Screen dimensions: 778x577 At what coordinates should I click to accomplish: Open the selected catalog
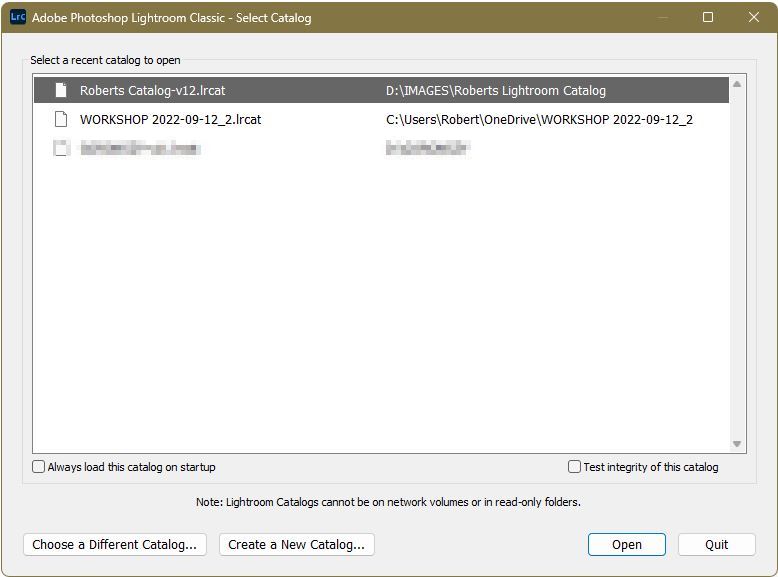[627, 545]
